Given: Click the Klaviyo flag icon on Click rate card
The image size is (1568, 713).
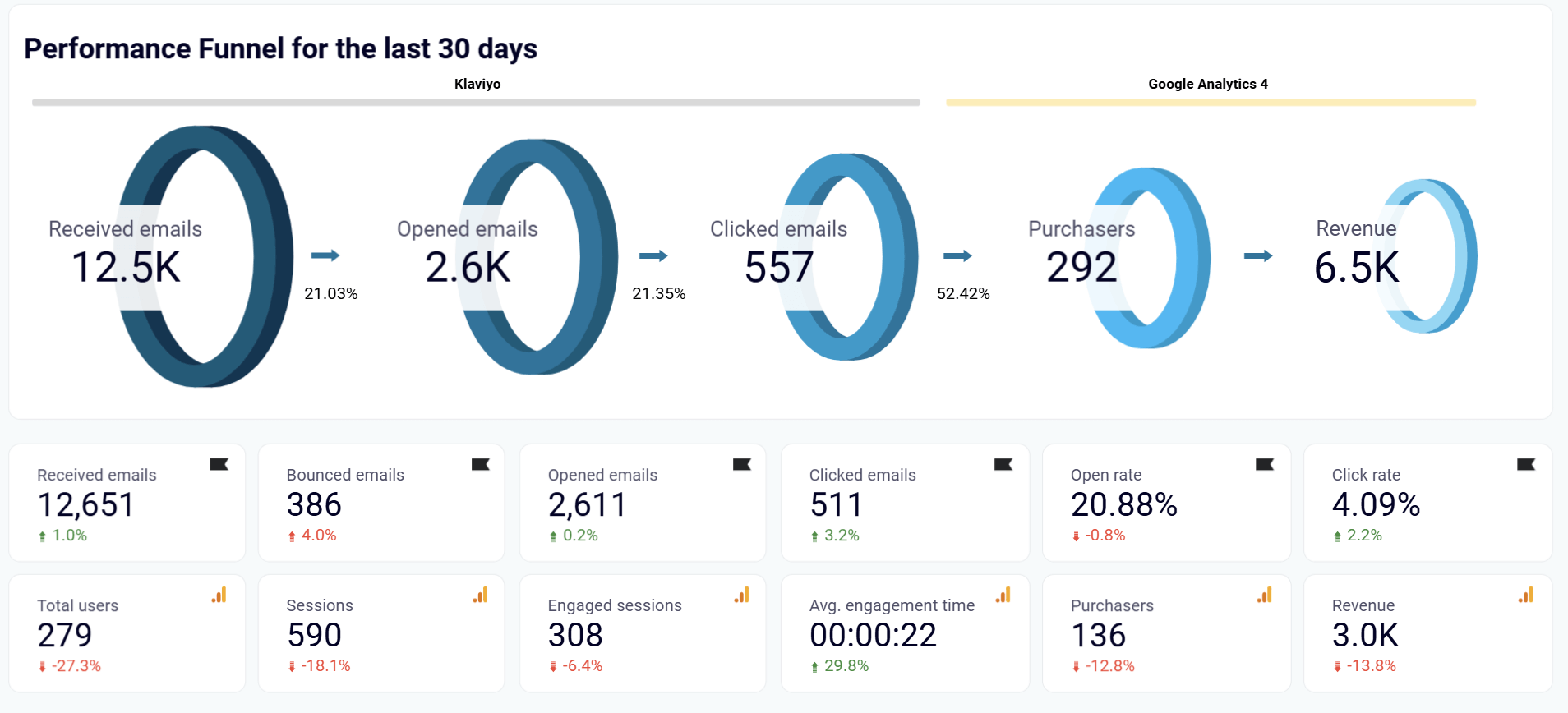Looking at the screenshot, I should pos(1525,465).
